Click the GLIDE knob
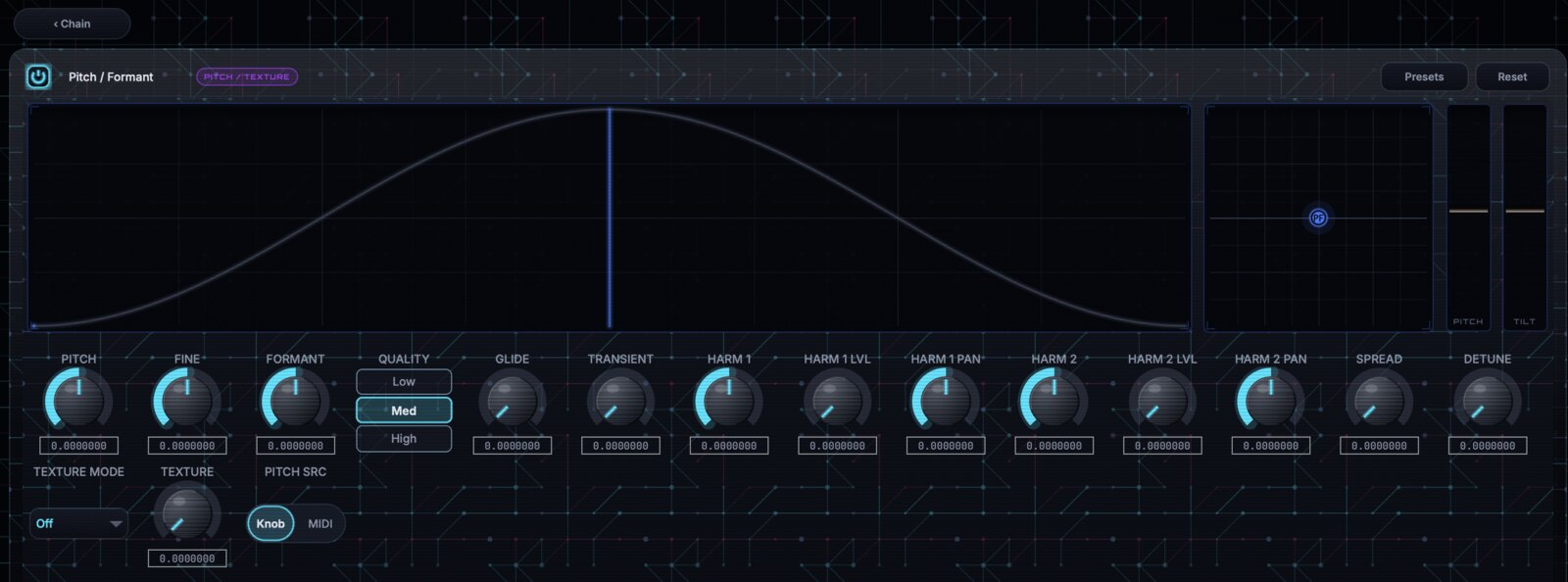This screenshot has width=1568, height=582. click(513, 401)
